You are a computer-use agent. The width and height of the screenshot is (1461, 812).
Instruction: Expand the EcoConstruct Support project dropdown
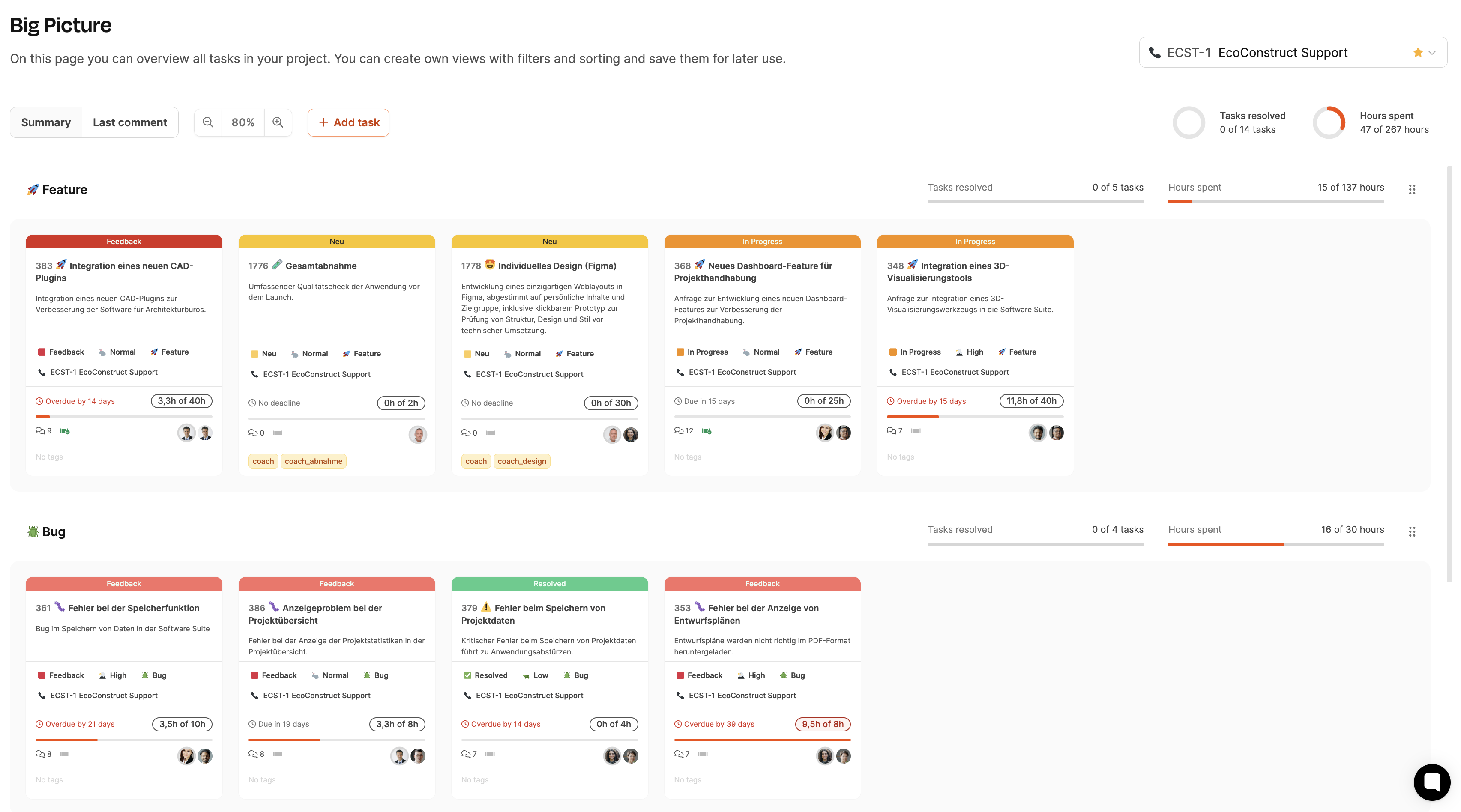1431,53
